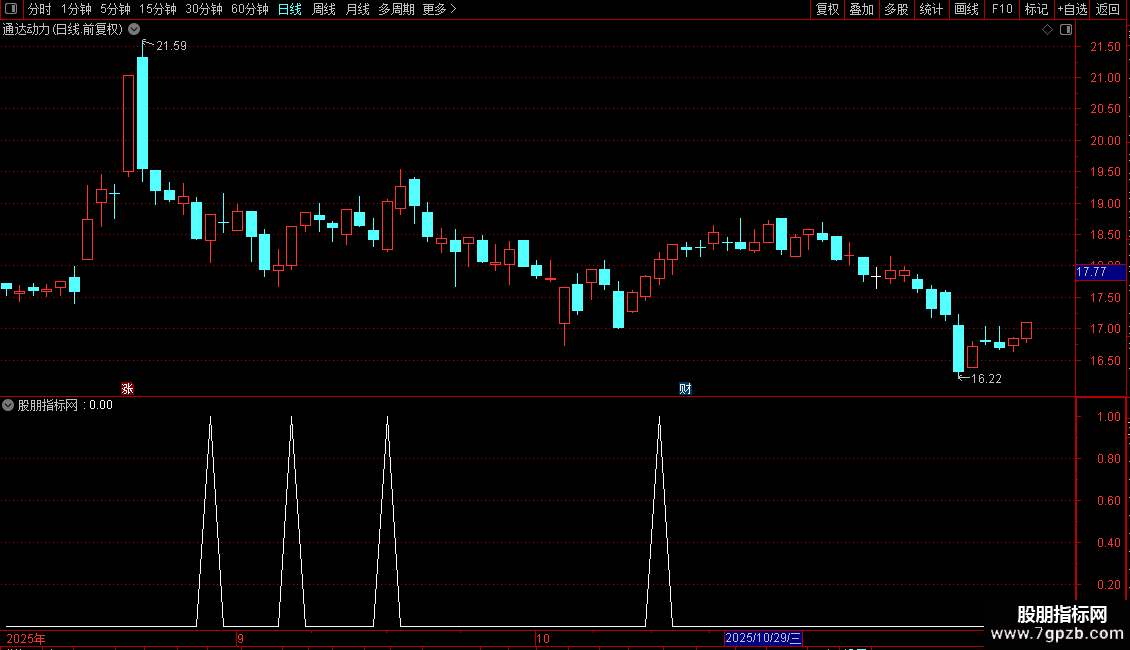Screen dimensions: 1130x650
Task: Open the 多周期 multi-period view
Action: pyautogui.click(x=396, y=9)
